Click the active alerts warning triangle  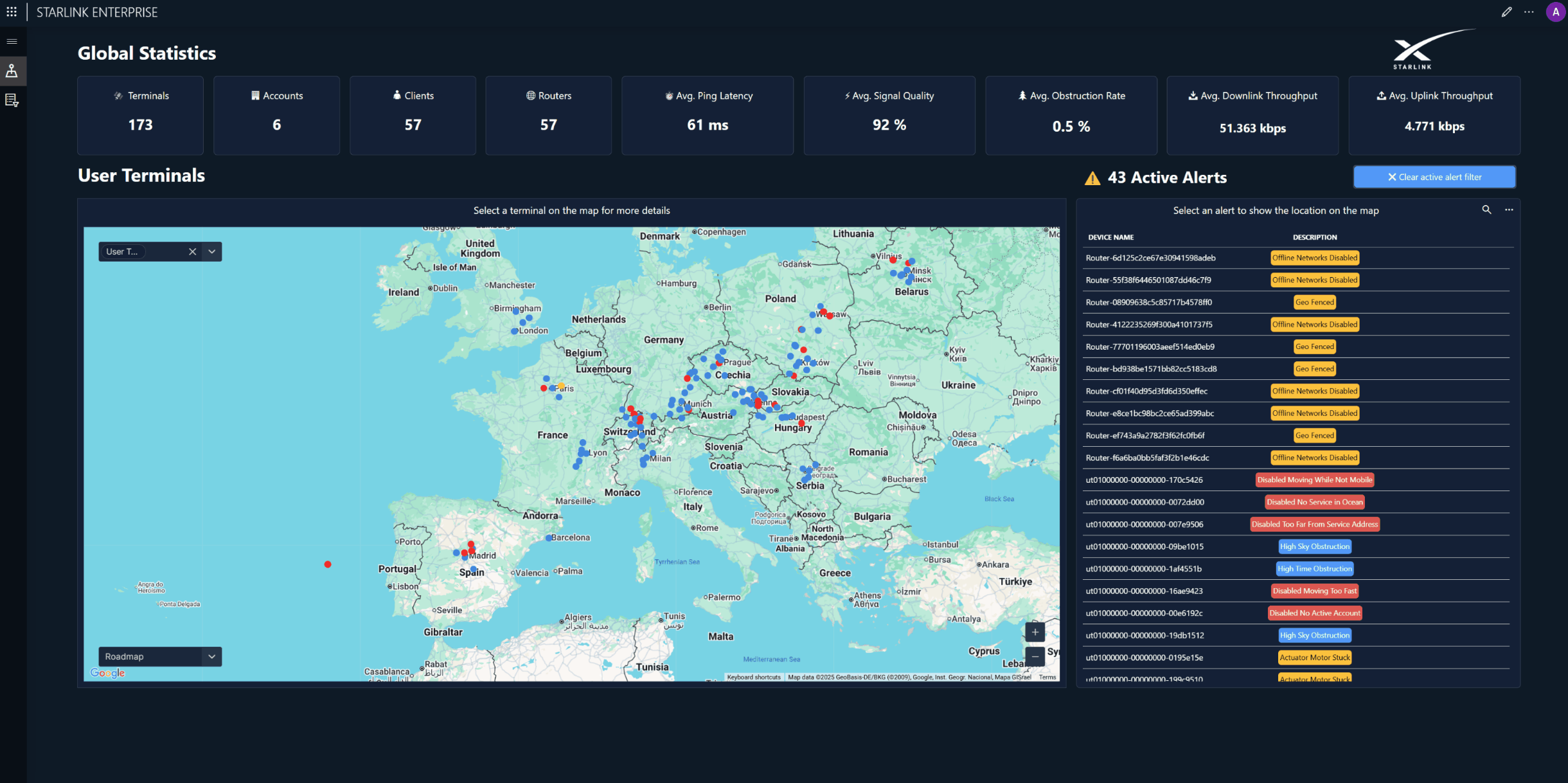click(1092, 178)
